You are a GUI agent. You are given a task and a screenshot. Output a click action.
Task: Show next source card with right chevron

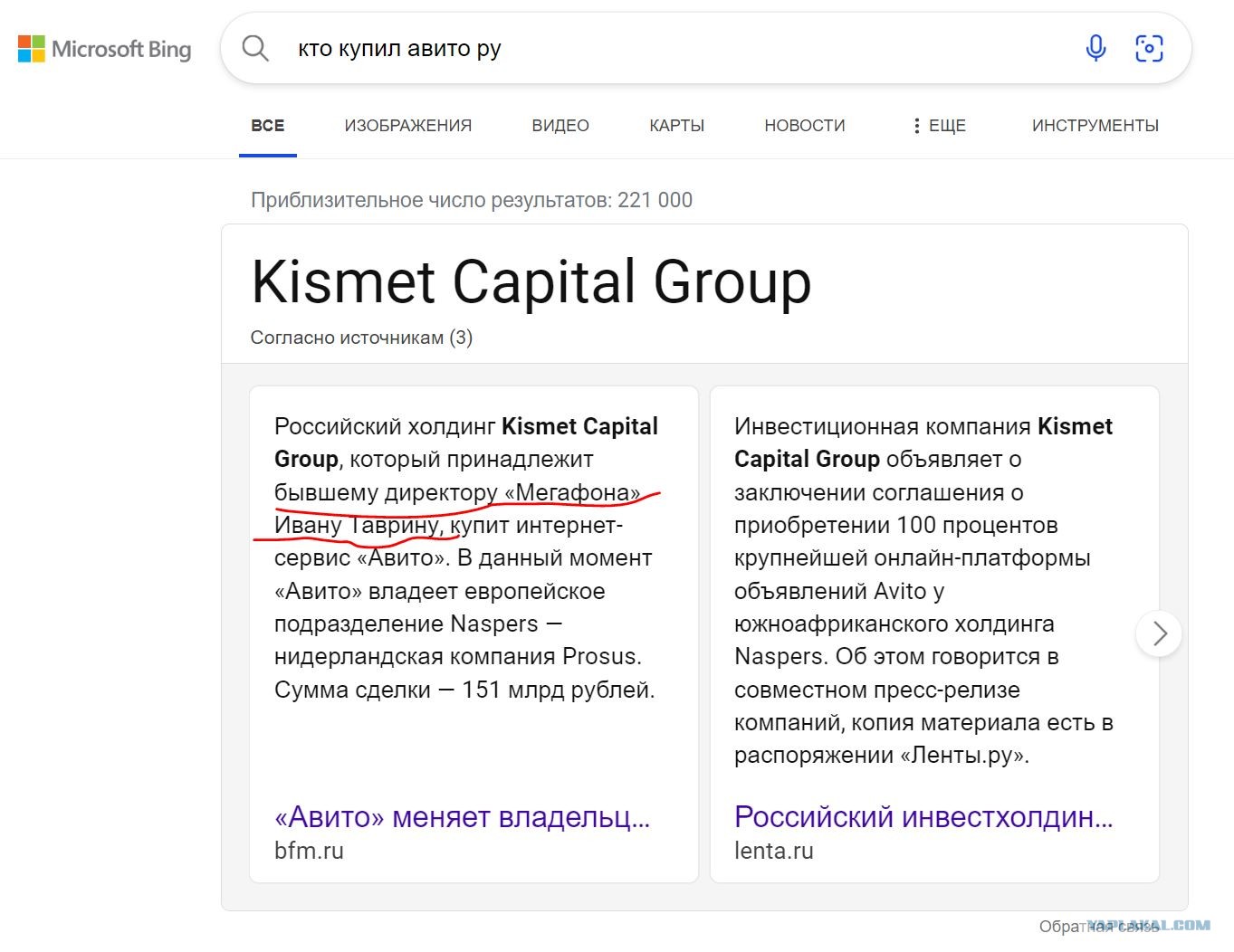[1159, 633]
